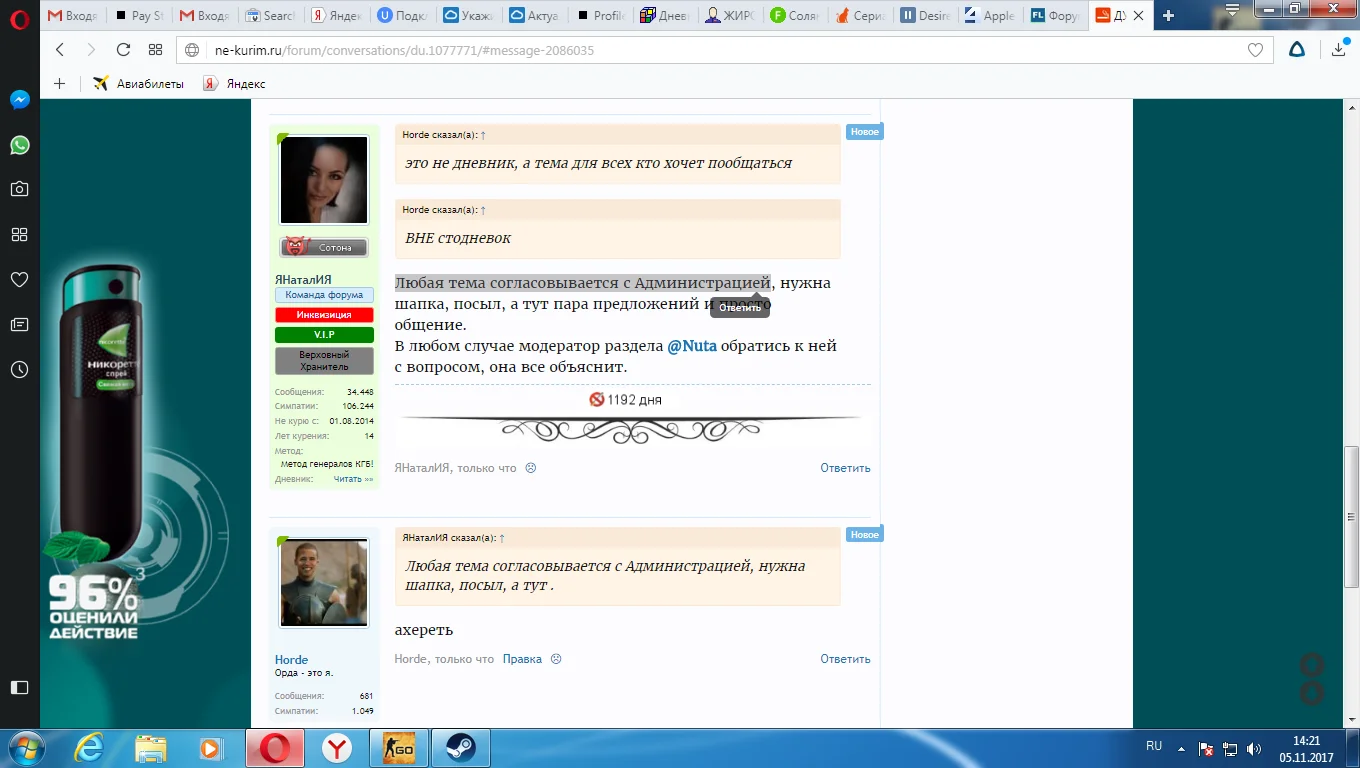Switch to Steam in the taskbar

(461, 748)
